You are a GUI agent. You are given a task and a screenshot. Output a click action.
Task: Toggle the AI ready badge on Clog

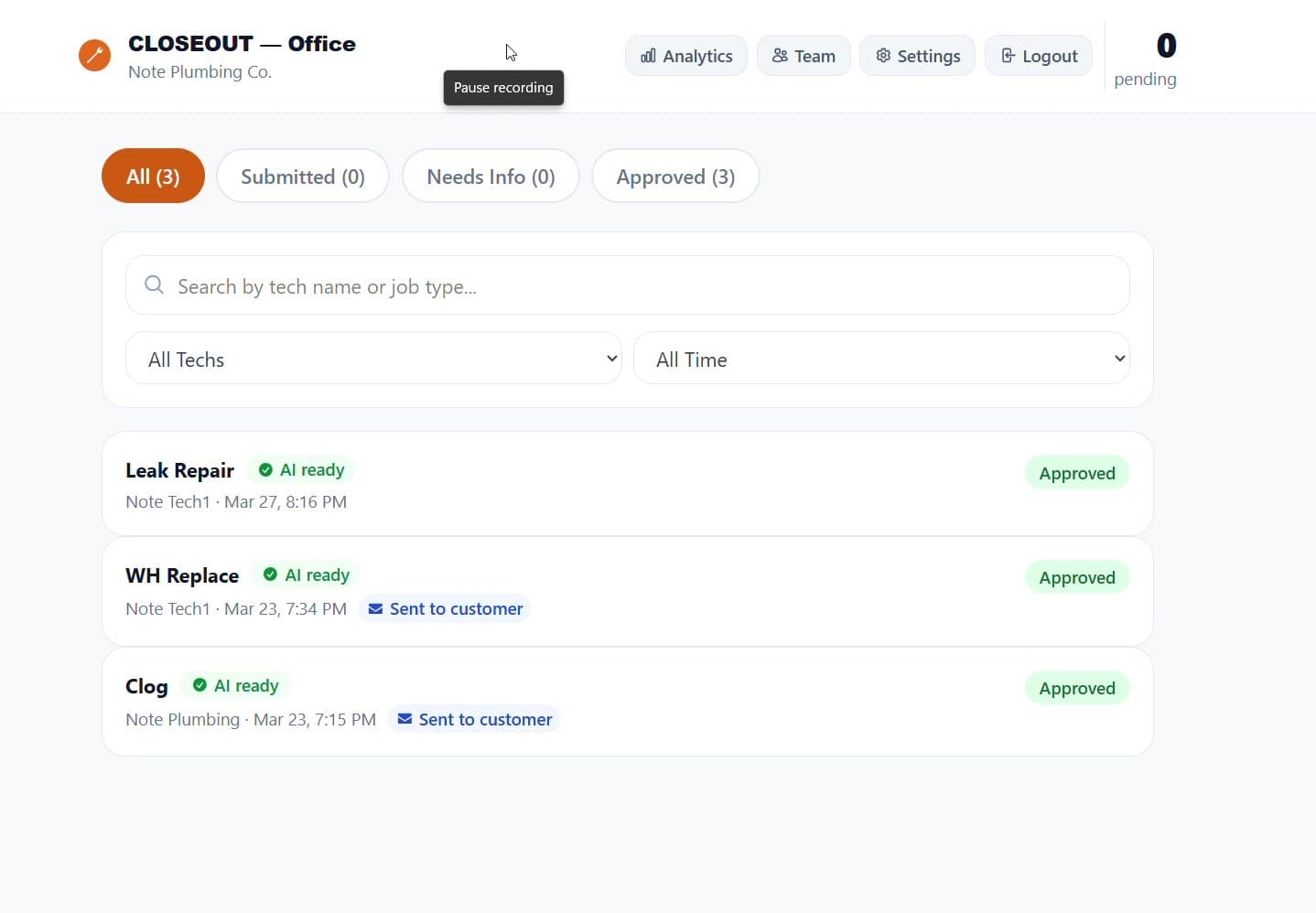point(235,685)
